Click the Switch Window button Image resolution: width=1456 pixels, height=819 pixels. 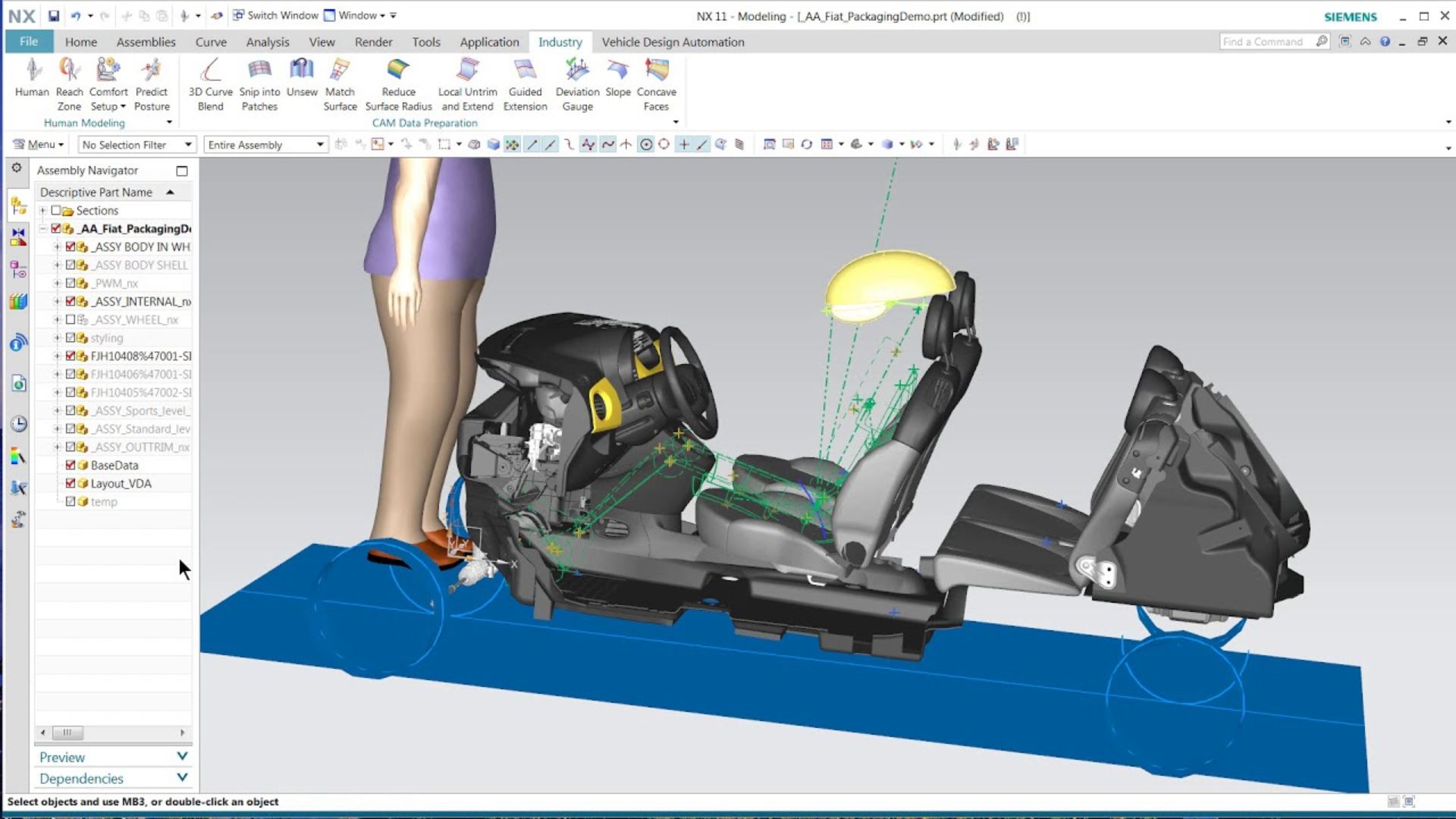click(x=275, y=15)
